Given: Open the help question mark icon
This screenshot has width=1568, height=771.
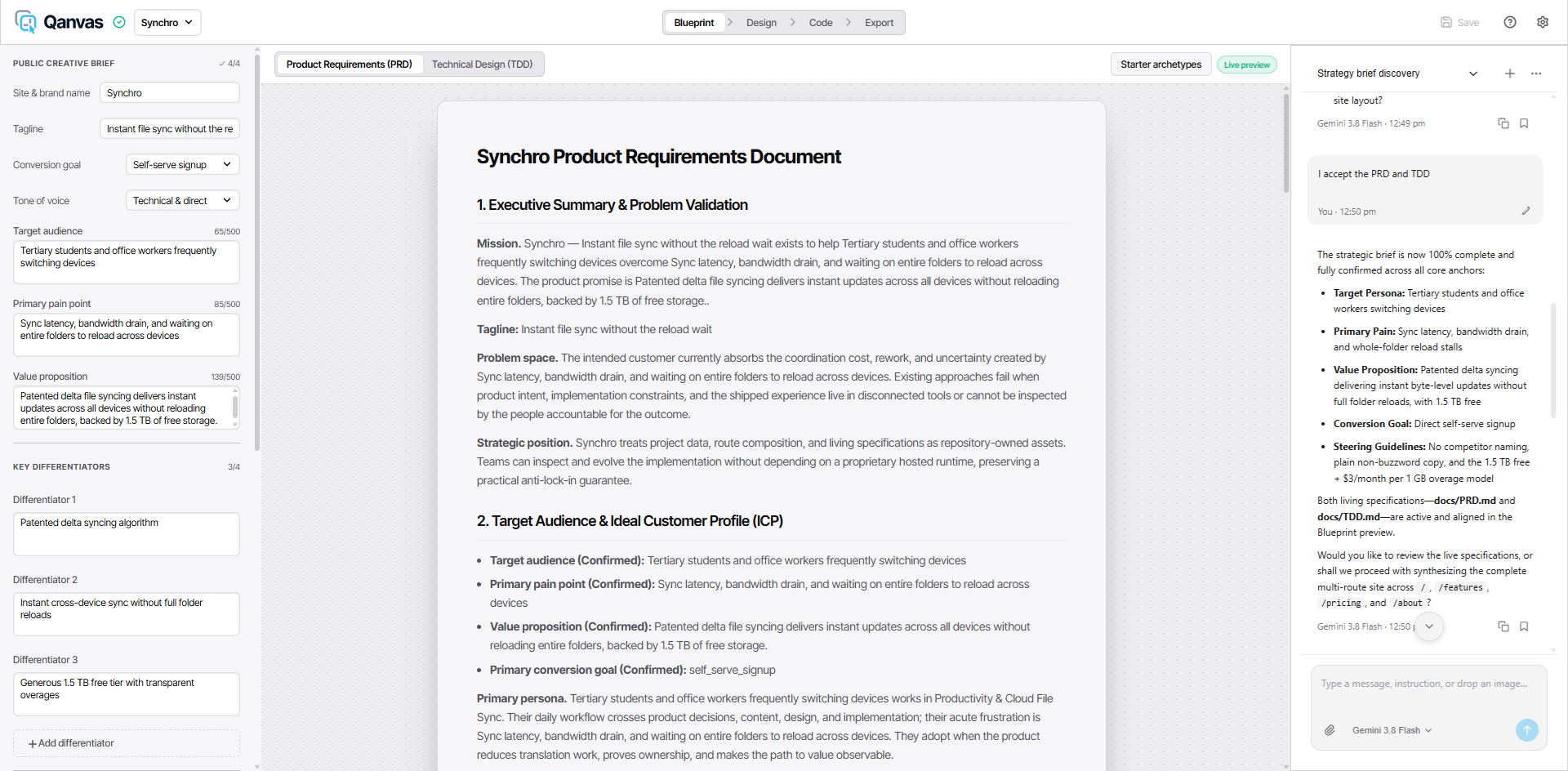Looking at the screenshot, I should [1510, 23].
